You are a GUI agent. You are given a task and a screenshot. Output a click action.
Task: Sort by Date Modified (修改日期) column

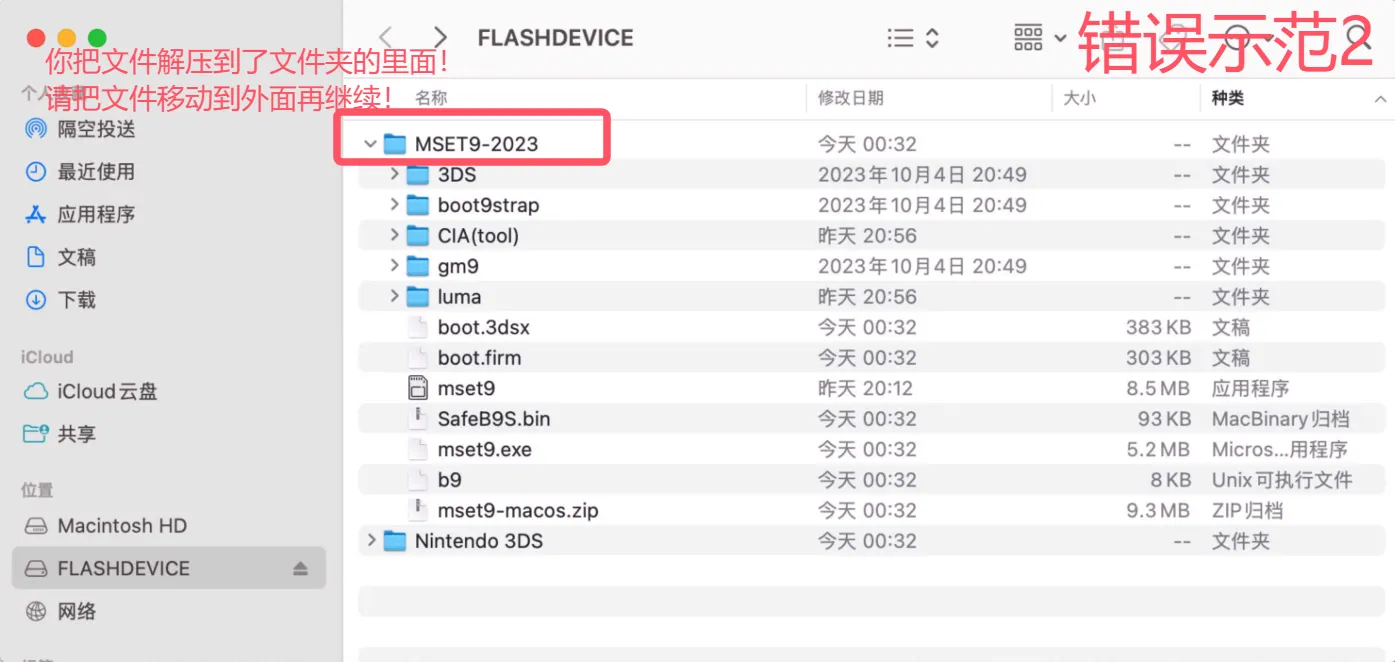(850, 98)
